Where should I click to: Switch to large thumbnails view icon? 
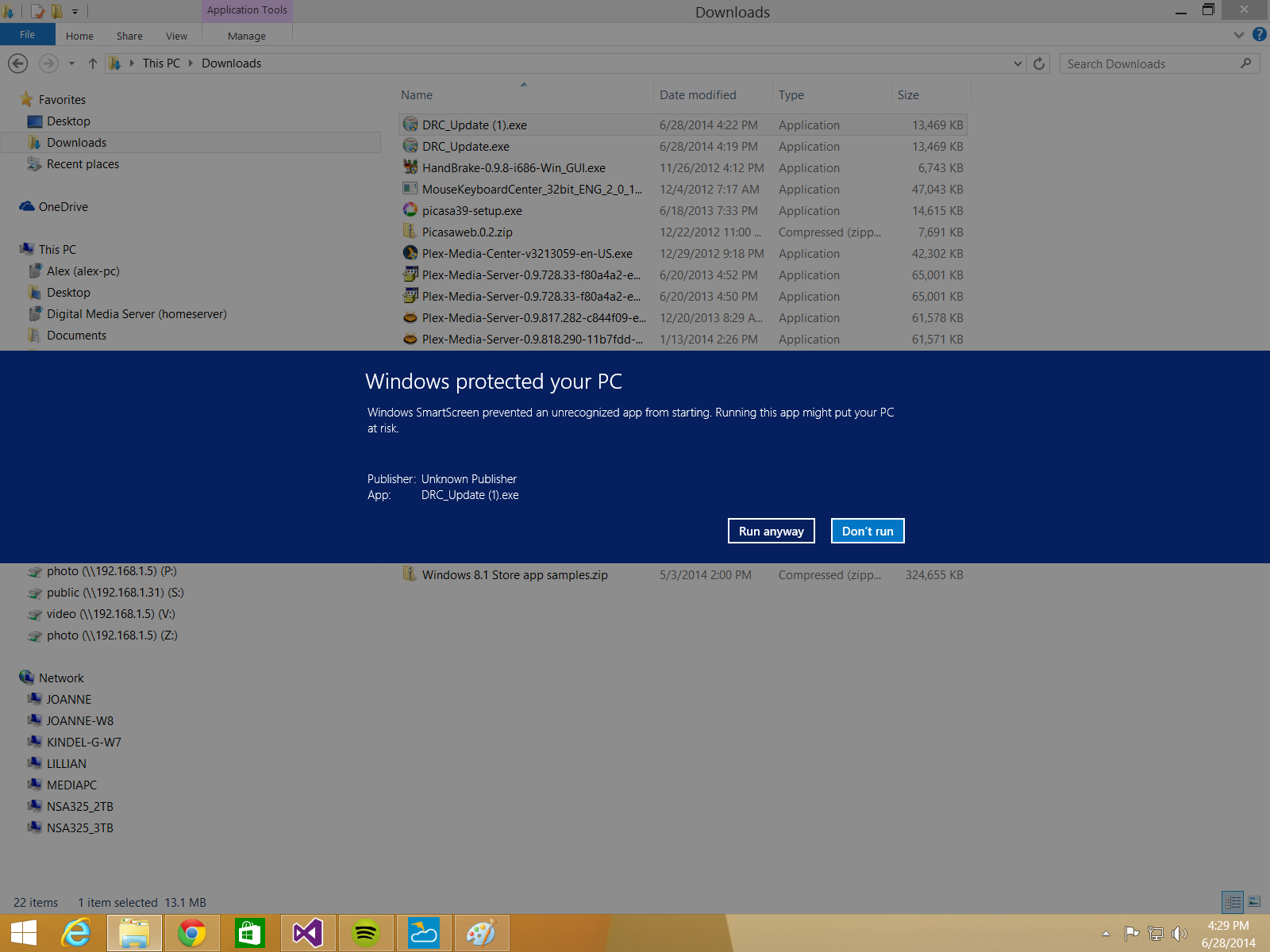1255,902
